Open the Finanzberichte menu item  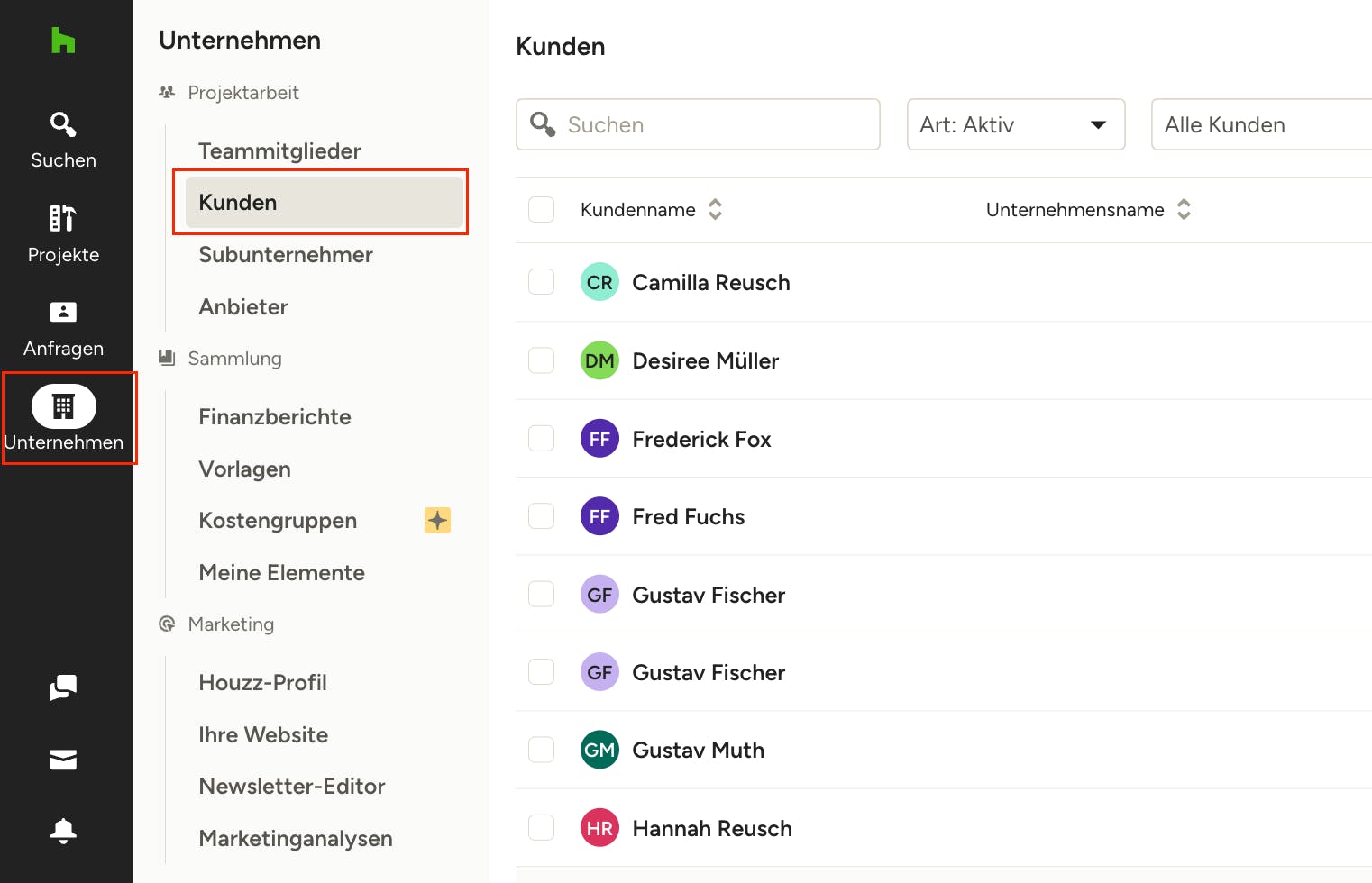click(275, 417)
